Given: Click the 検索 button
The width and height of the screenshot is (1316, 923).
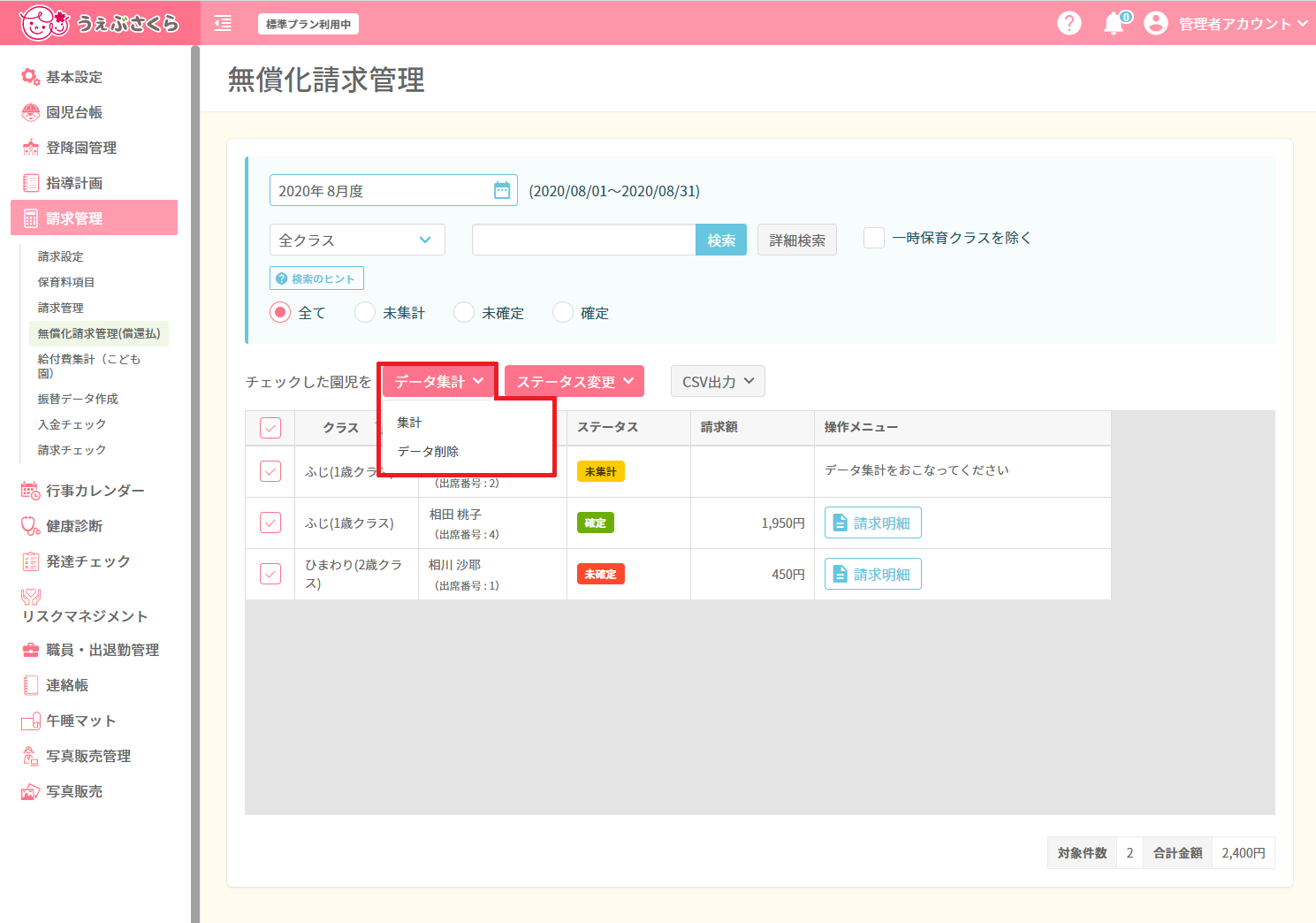Looking at the screenshot, I should [721, 240].
